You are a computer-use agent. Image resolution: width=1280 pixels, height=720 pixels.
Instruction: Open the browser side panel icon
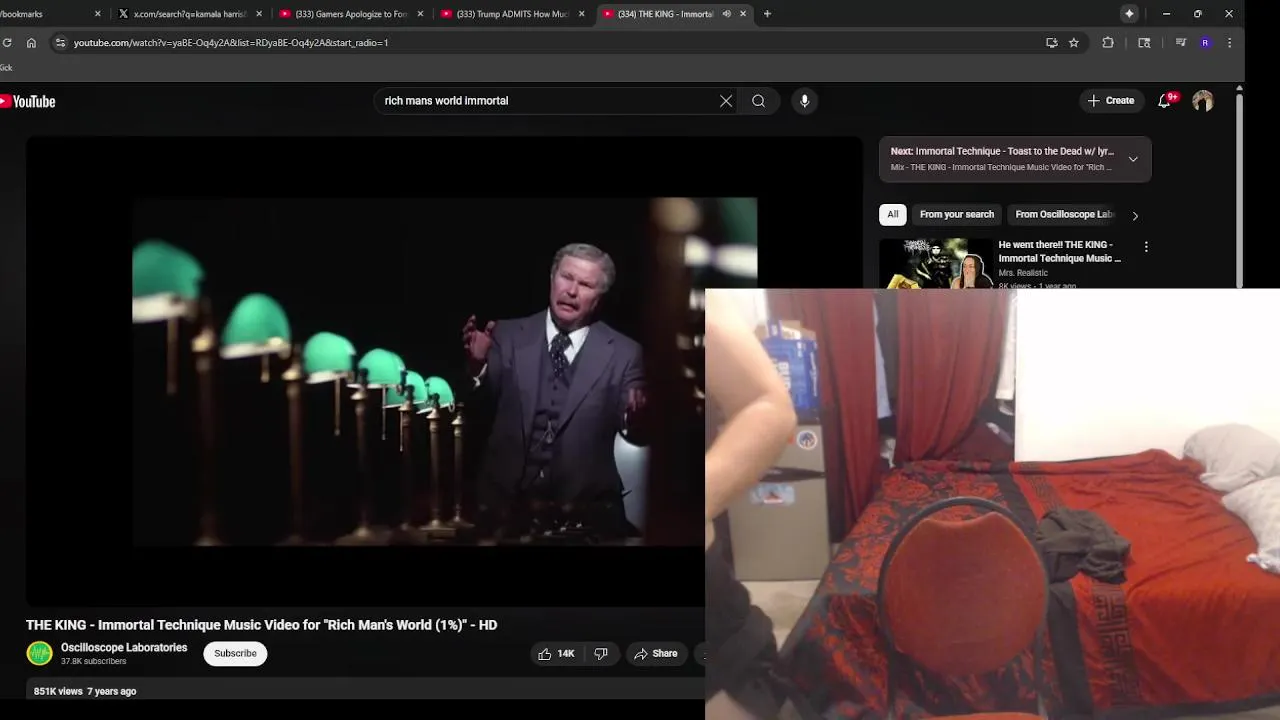(1144, 43)
